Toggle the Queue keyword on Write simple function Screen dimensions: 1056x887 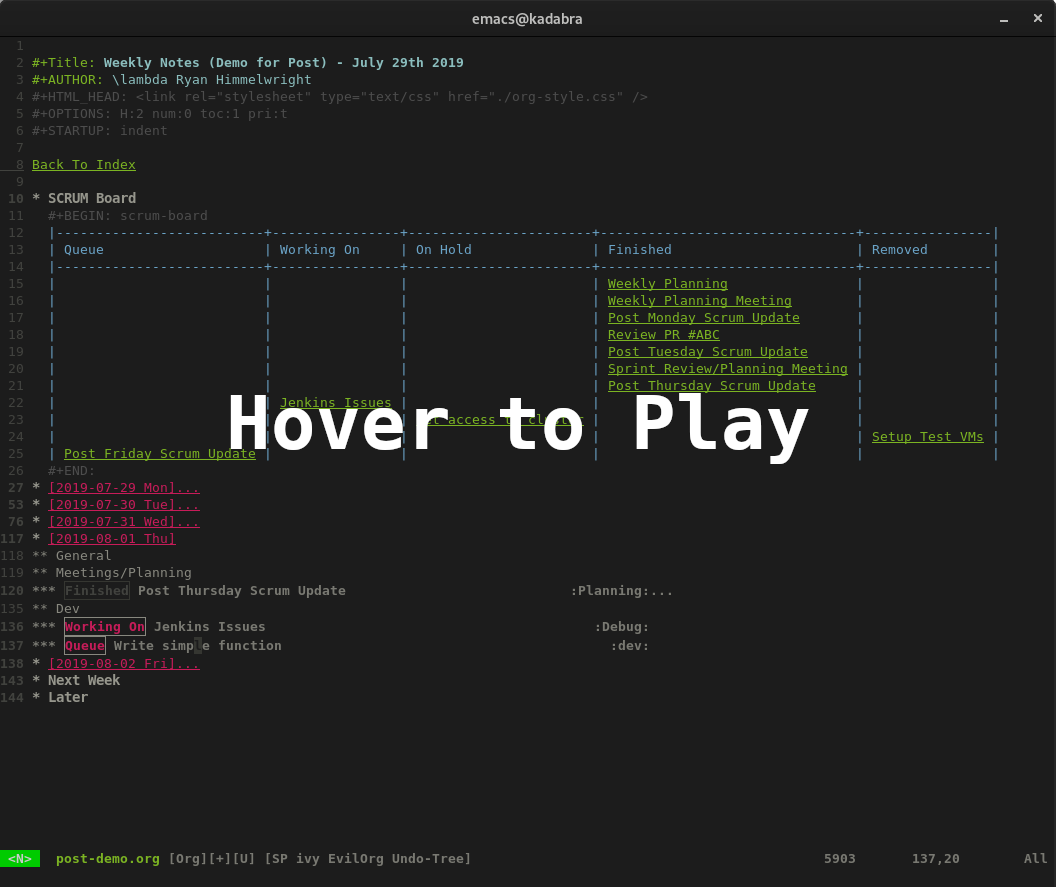[84, 646]
